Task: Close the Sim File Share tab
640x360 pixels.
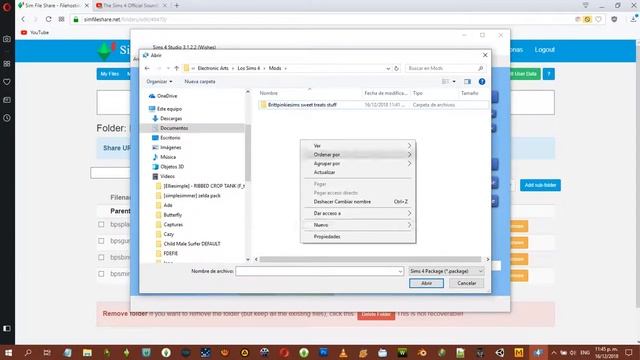Action: 87,6
